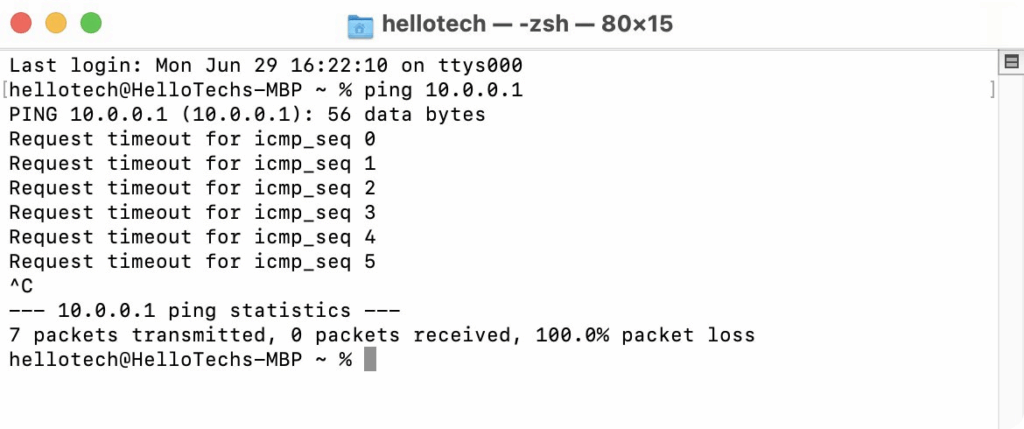Click the '100.0% packet loss' text
The height and width of the screenshot is (429, 1024).
pyautogui.click(x=640, y=335)
